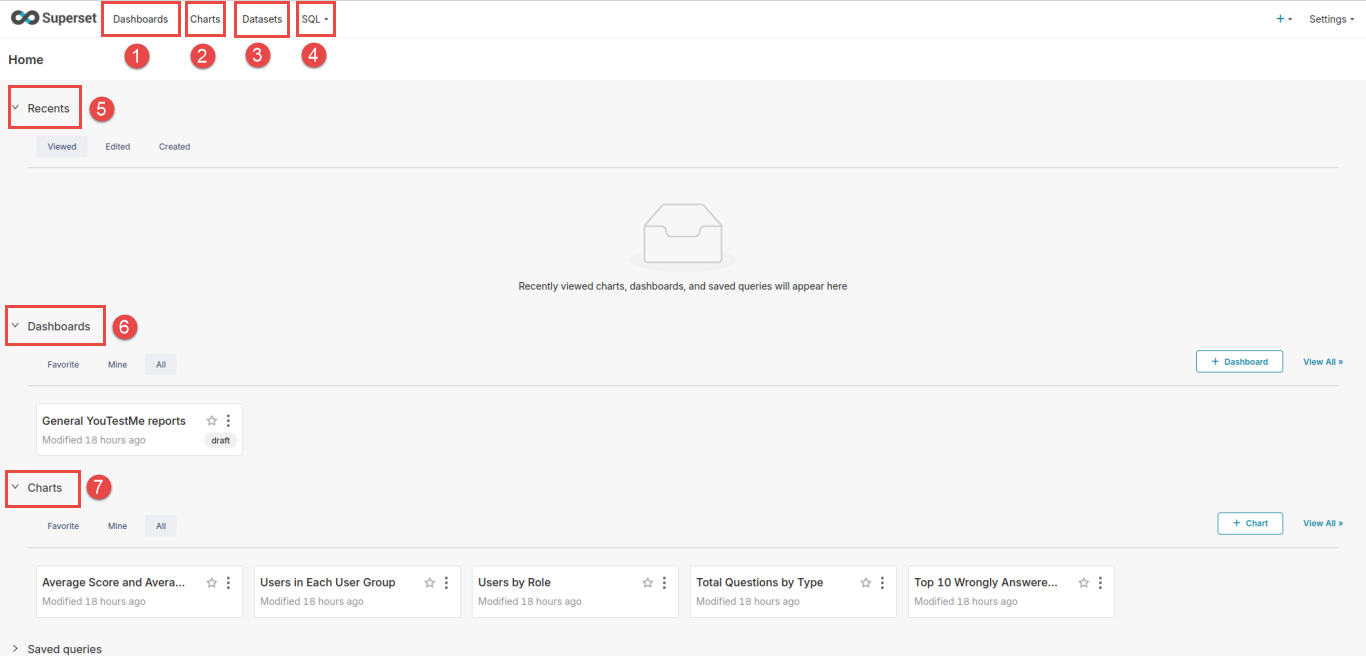Open three-dot menu for General YouTestMe reports

[x=228, y=421]
